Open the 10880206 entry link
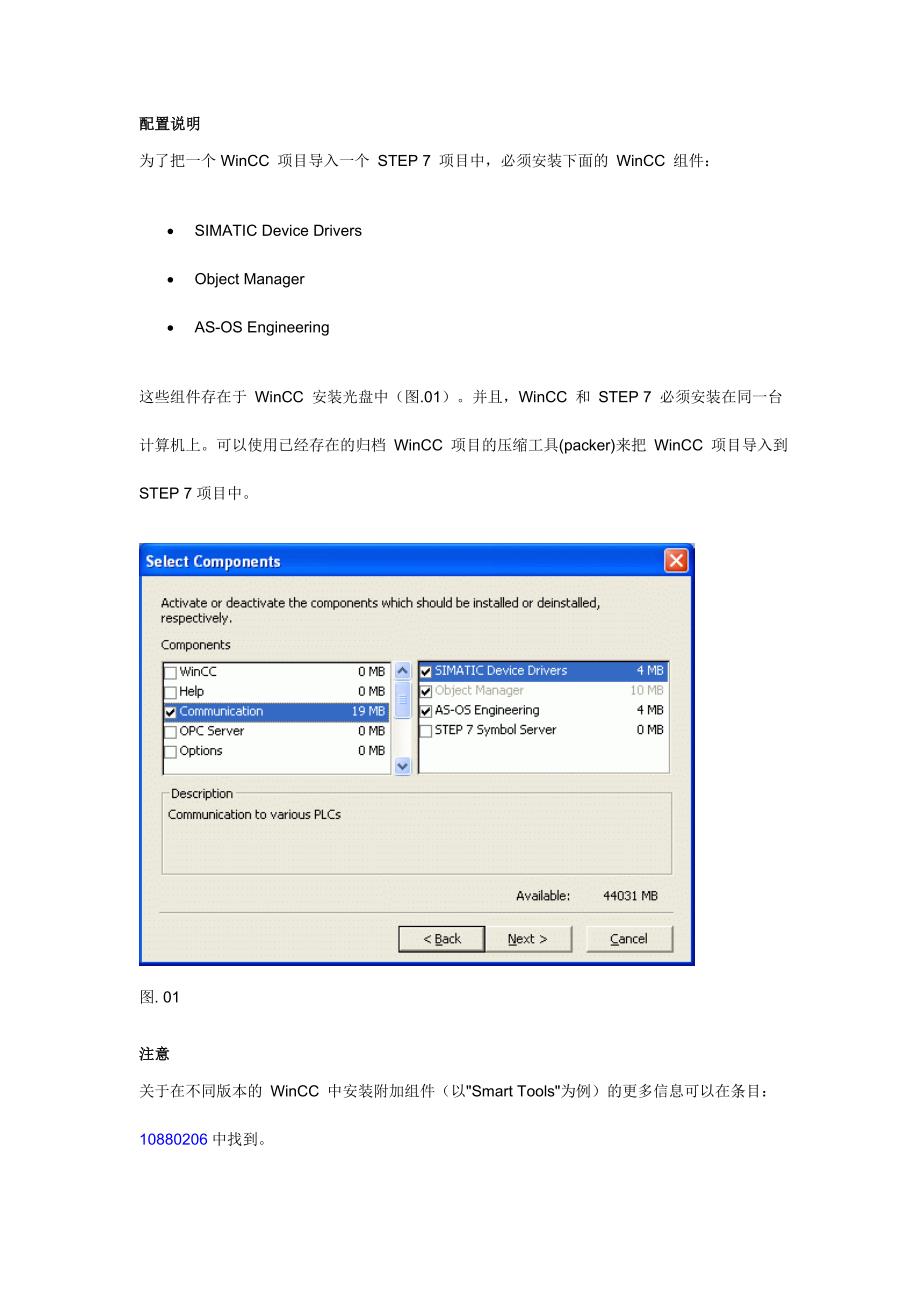Screen dimensions: 920x1302 click(173, 1139)
